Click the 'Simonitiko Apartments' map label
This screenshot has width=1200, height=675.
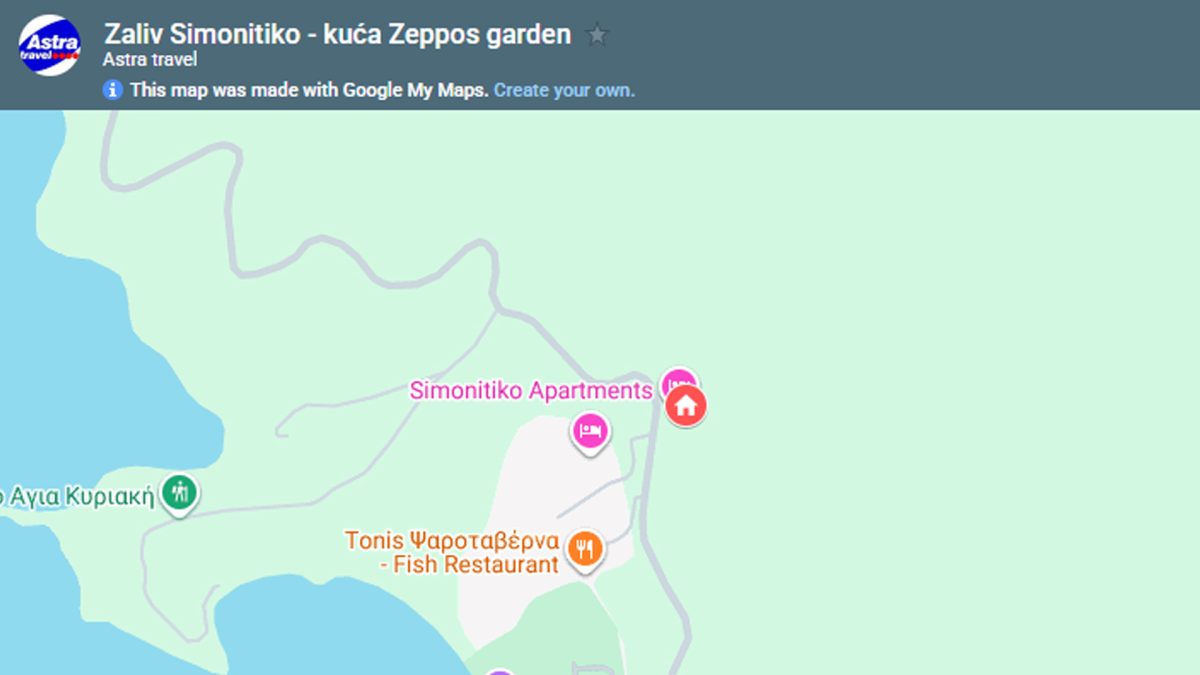coord(530,391)
